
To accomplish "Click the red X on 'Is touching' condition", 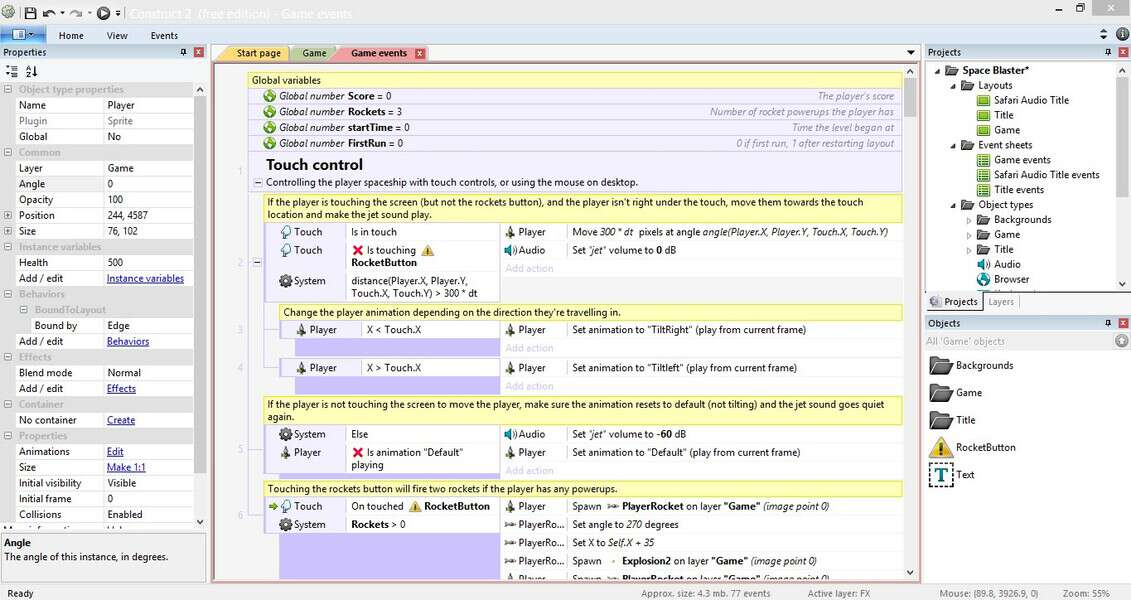I will (358, 250).
